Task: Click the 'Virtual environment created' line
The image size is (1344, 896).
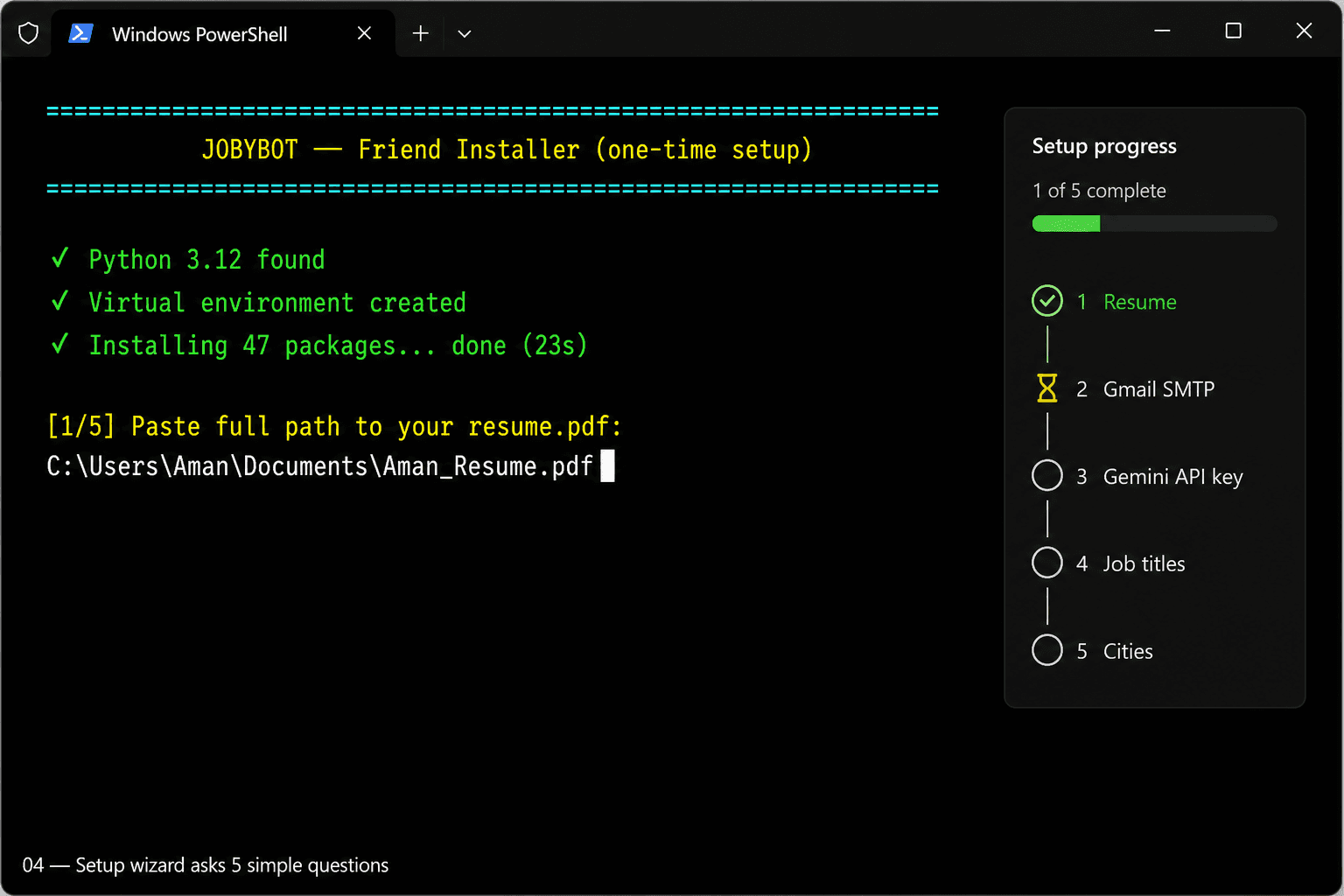Action: click(277, 303)
